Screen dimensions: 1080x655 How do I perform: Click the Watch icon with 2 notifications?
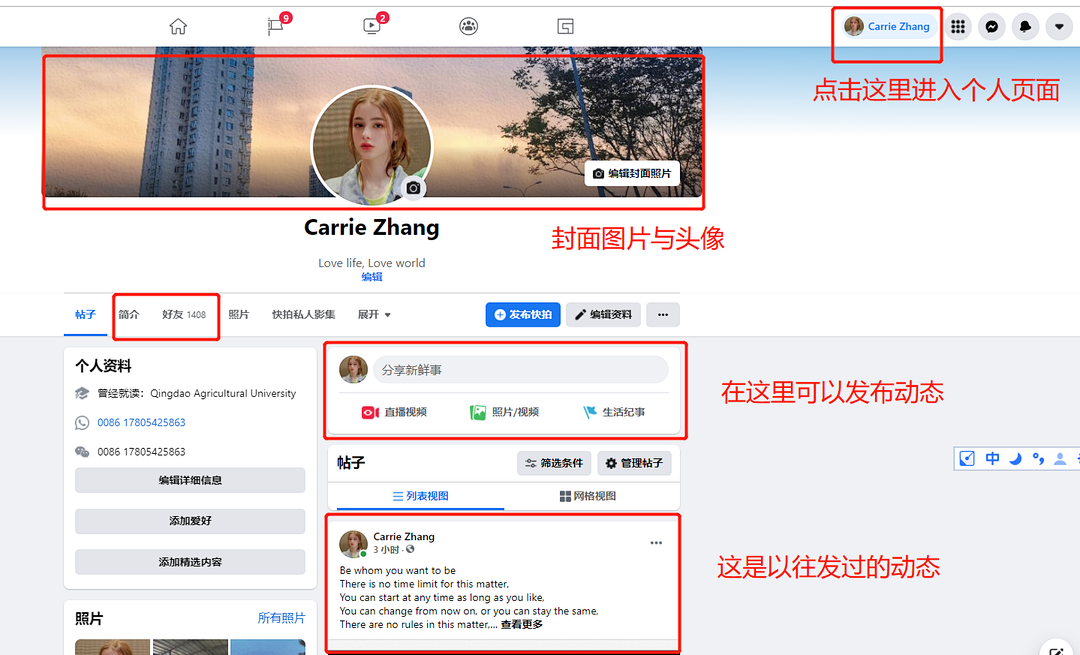pos(371,27)
